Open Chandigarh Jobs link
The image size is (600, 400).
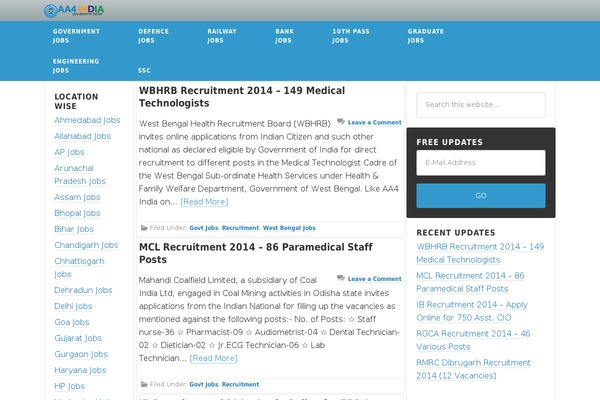[86, 245]
